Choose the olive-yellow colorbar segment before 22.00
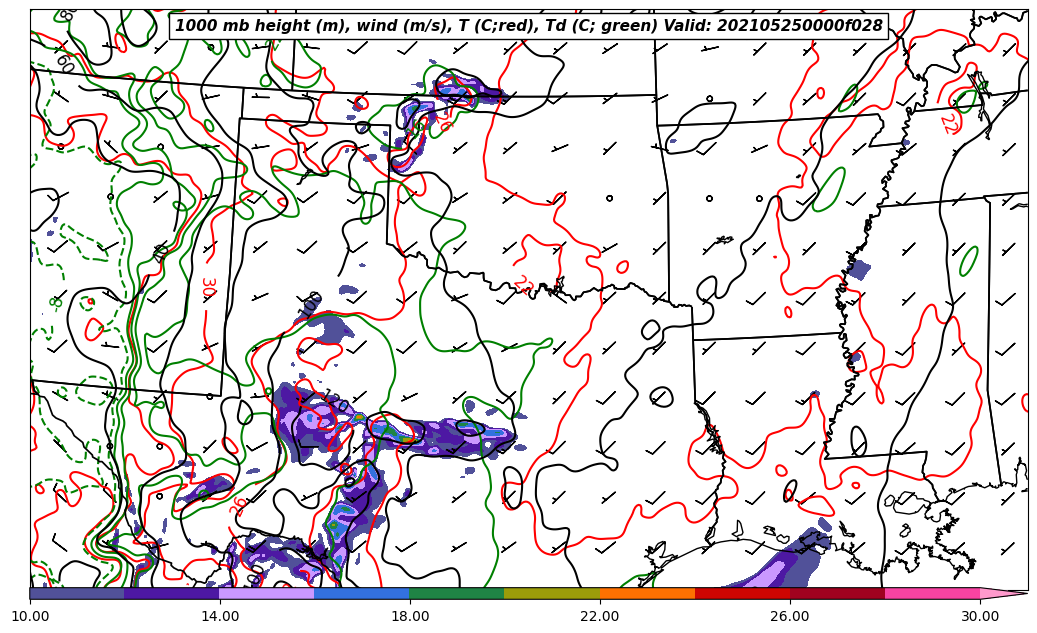 click(552, 594)
